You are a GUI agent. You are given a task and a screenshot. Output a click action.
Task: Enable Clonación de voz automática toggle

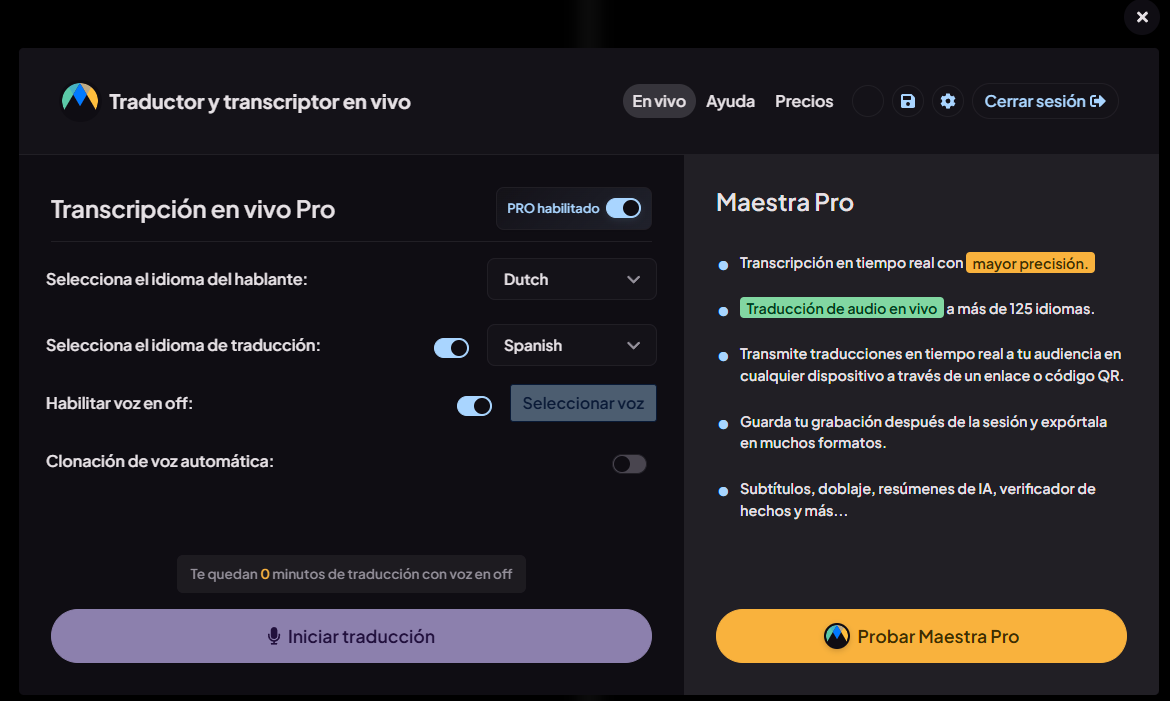pyautogui.click(x=629, y=464)
